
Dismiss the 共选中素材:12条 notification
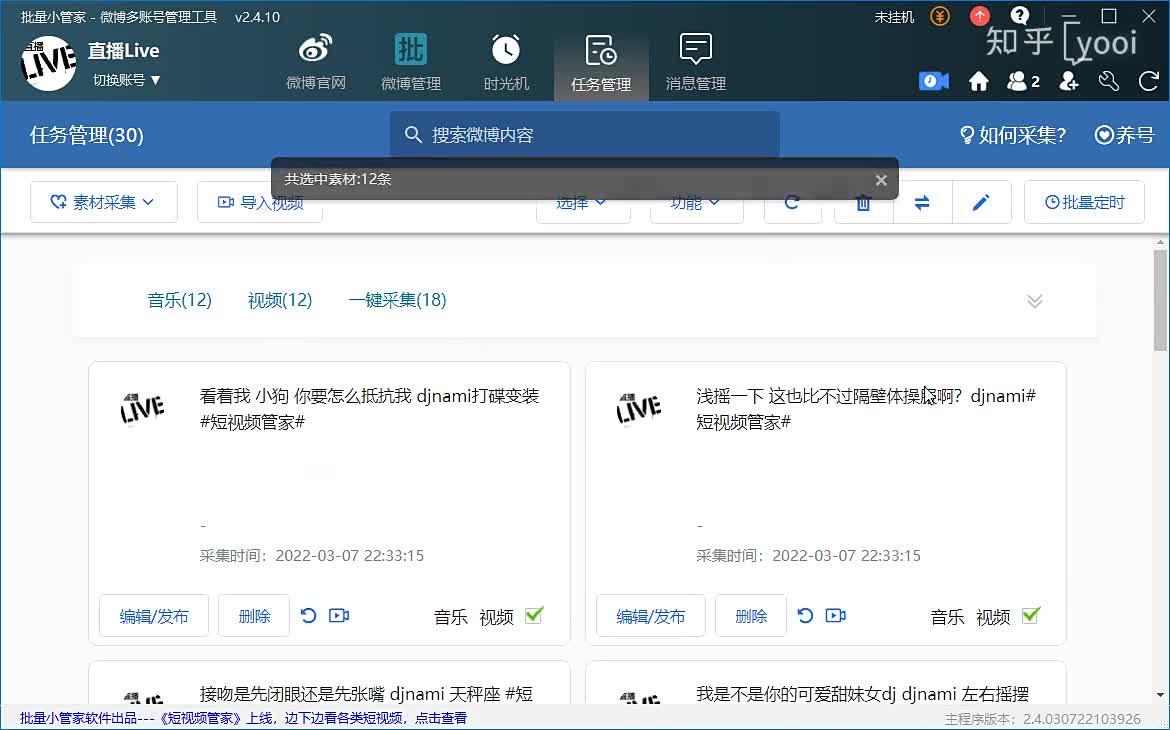(881, 180)
